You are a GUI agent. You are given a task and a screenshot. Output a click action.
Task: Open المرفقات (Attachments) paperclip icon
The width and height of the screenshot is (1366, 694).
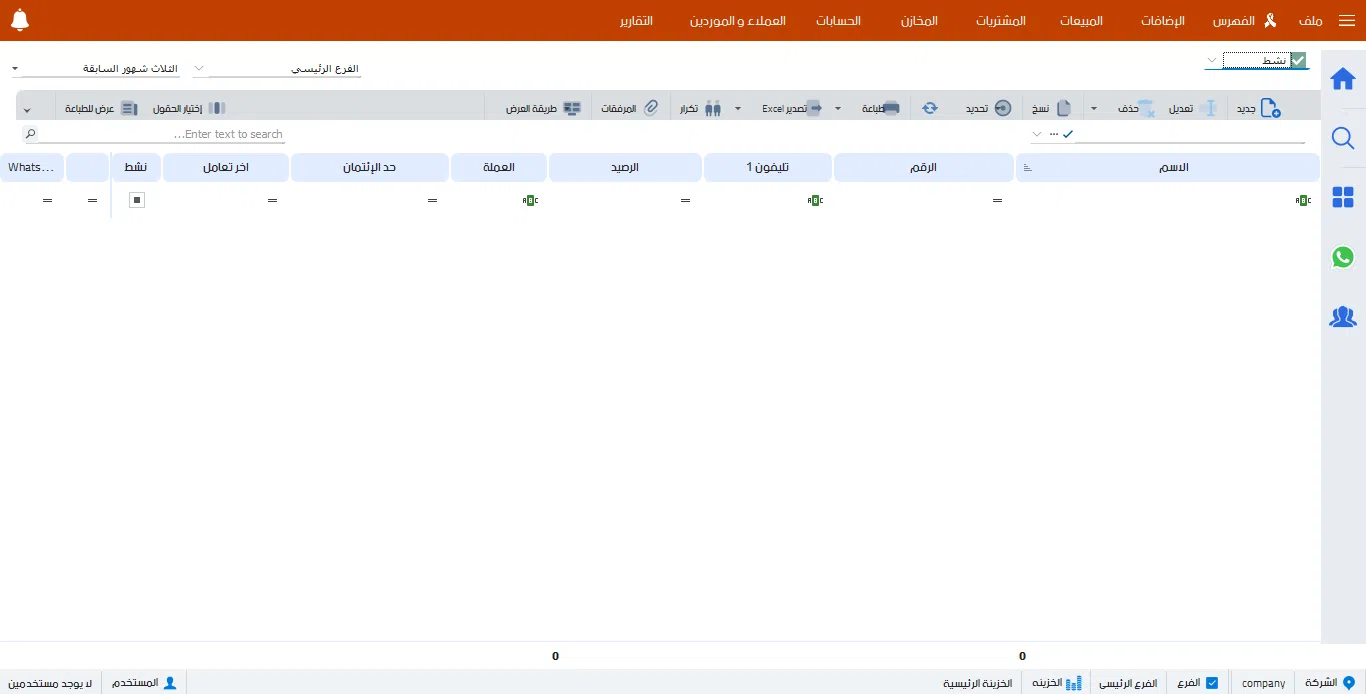651,108
